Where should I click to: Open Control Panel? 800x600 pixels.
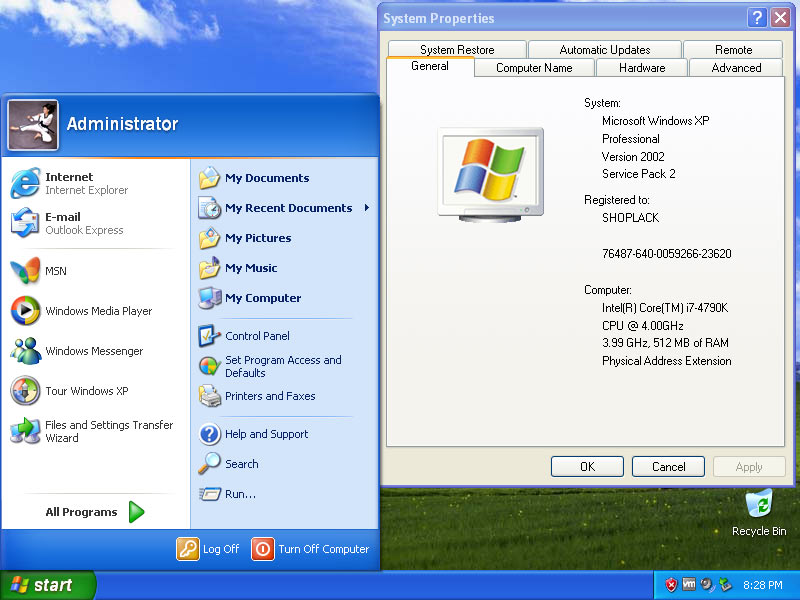click(x=244, y=336)
